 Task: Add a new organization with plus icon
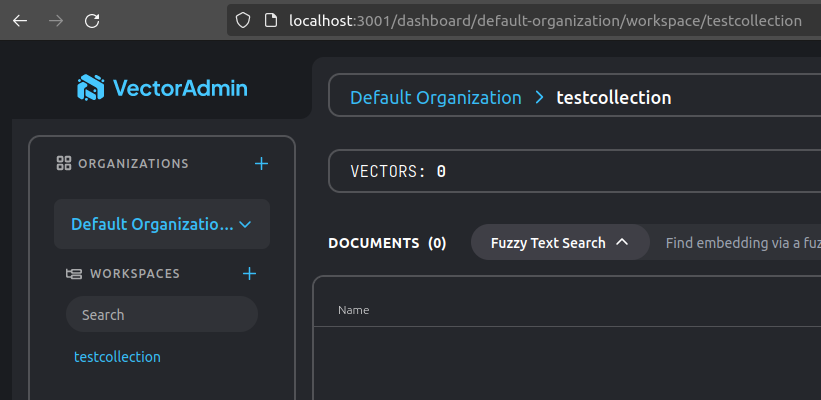pos(261,163)
